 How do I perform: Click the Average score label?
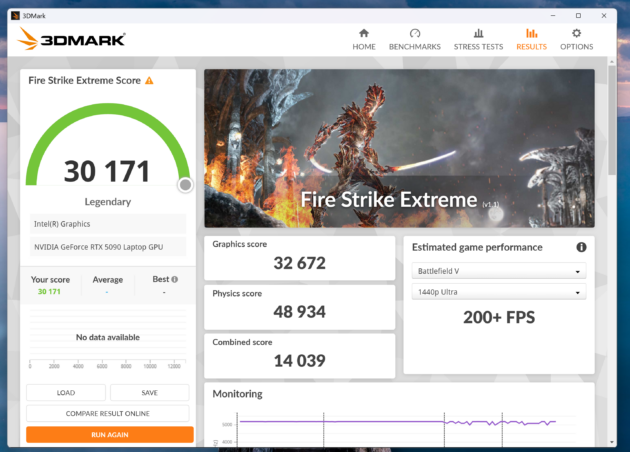tap(108, 279)
